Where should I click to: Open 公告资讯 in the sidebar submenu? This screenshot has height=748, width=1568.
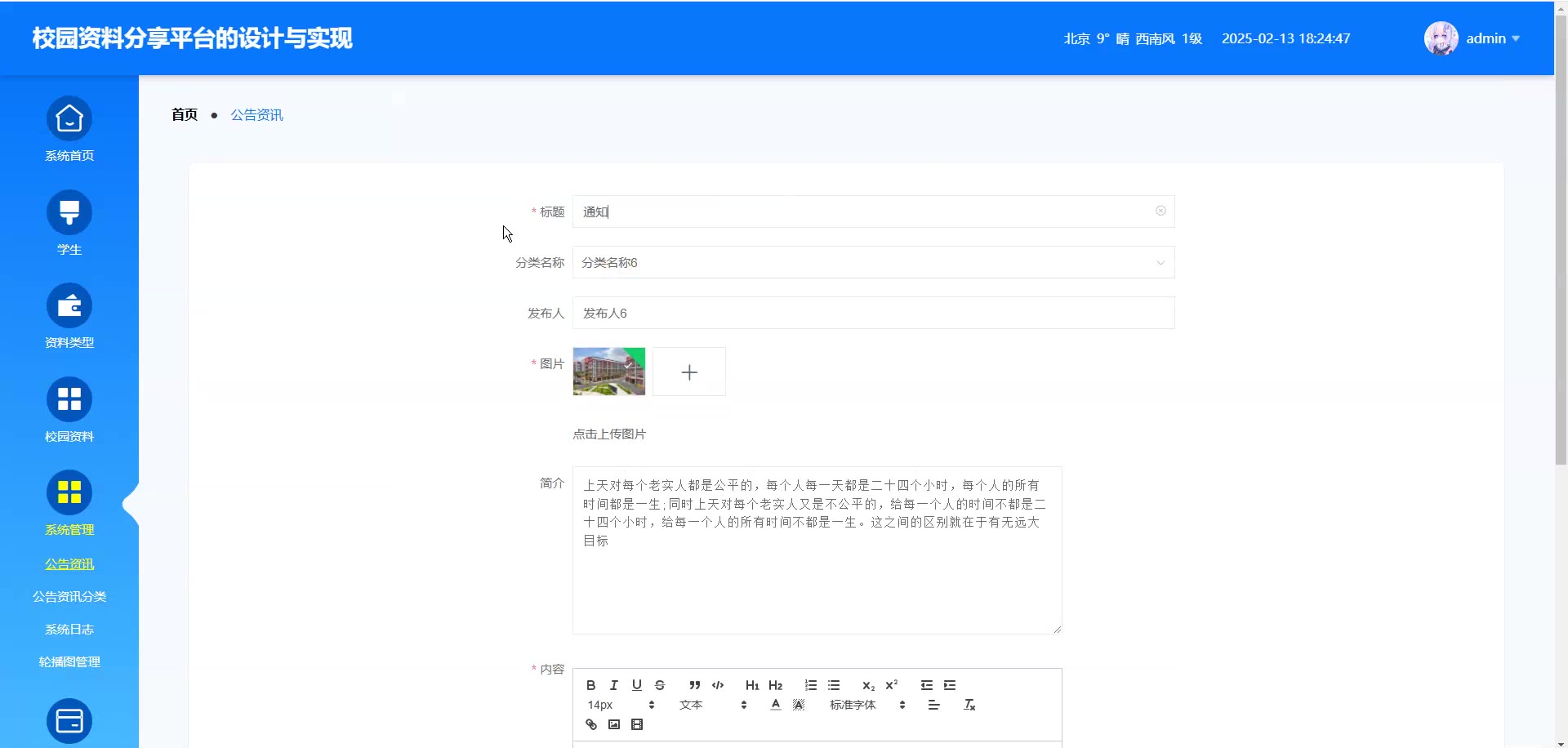click(x=69, y=564)
